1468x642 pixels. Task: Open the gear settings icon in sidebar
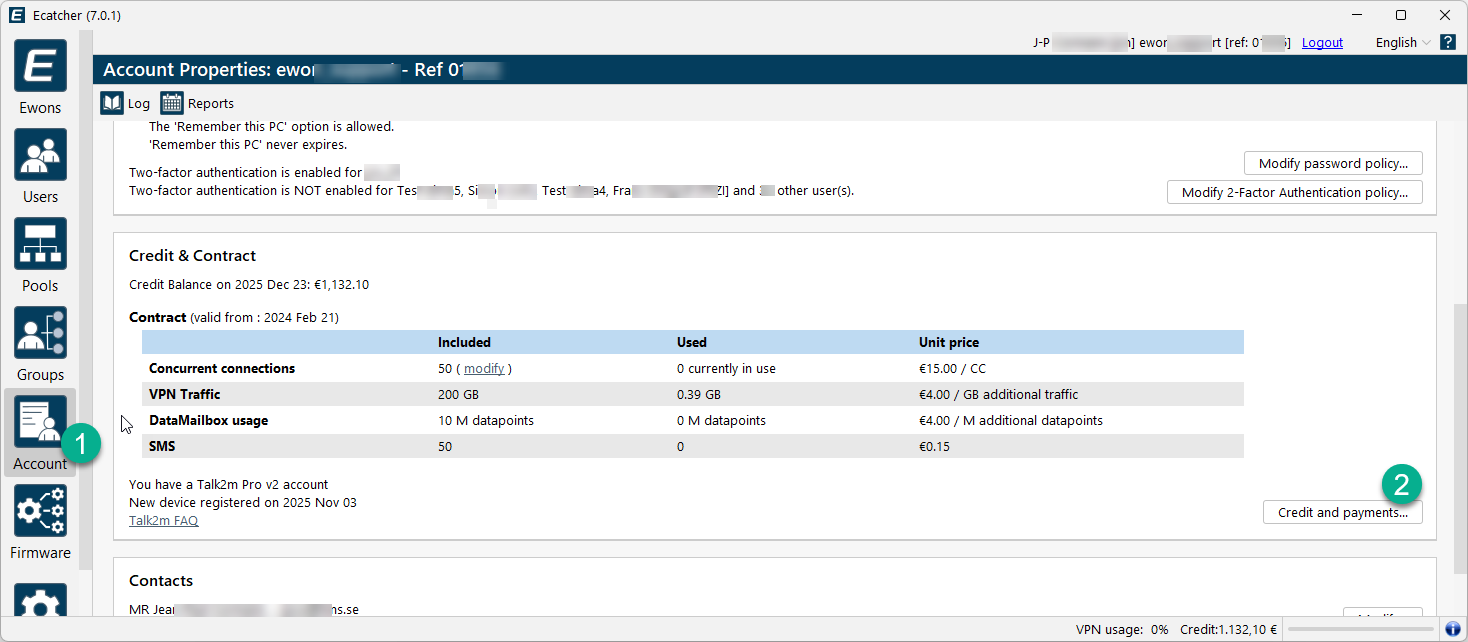(40, 602)
